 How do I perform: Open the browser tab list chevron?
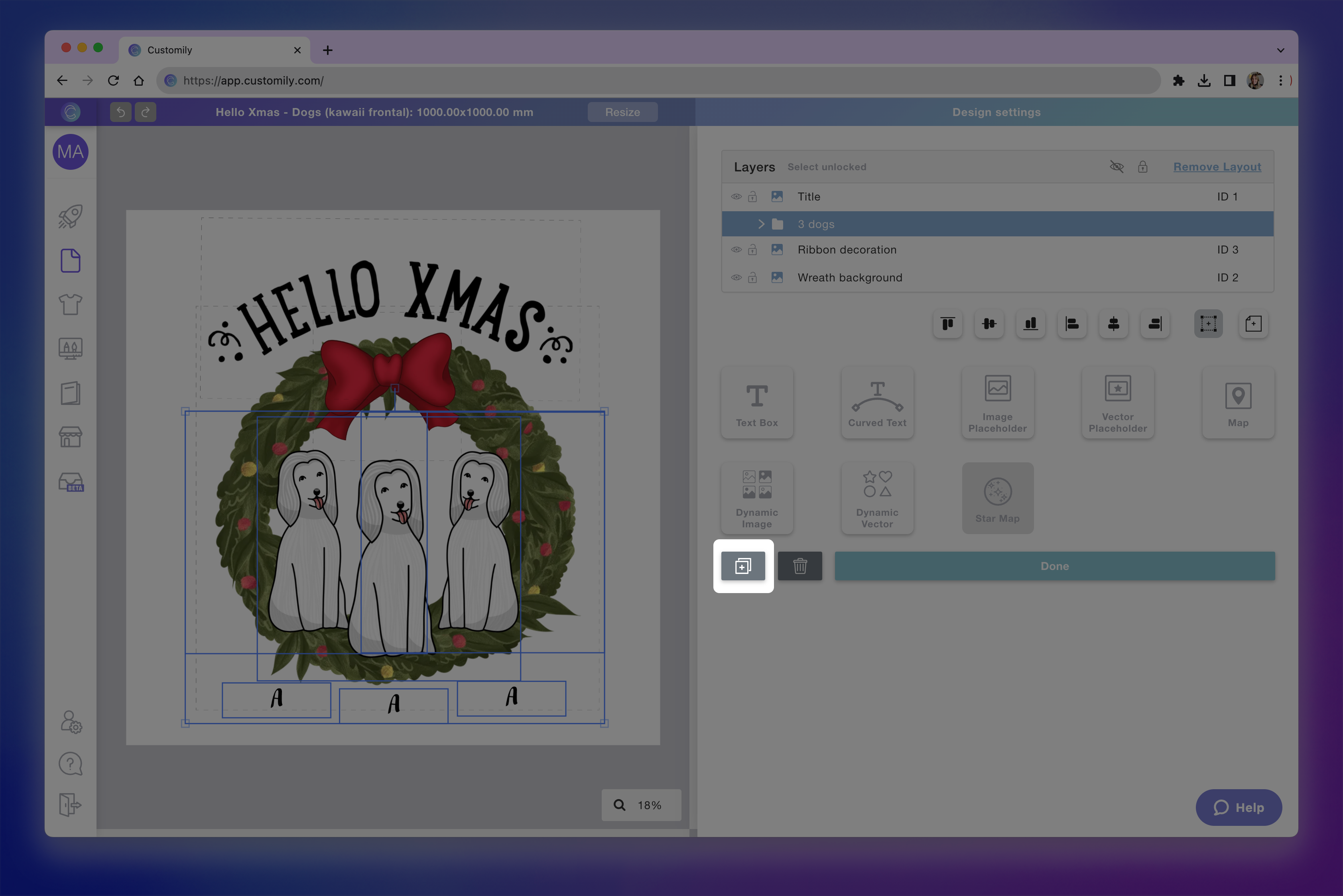[x=1280, y=50]
